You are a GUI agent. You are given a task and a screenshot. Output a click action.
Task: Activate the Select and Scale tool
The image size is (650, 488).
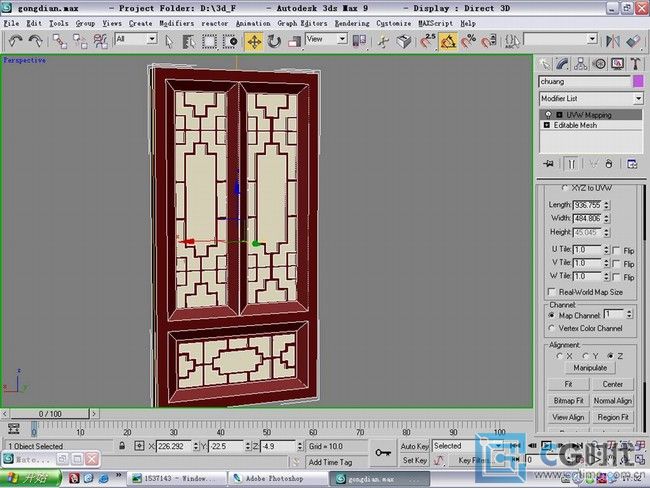tap(294, 41)
